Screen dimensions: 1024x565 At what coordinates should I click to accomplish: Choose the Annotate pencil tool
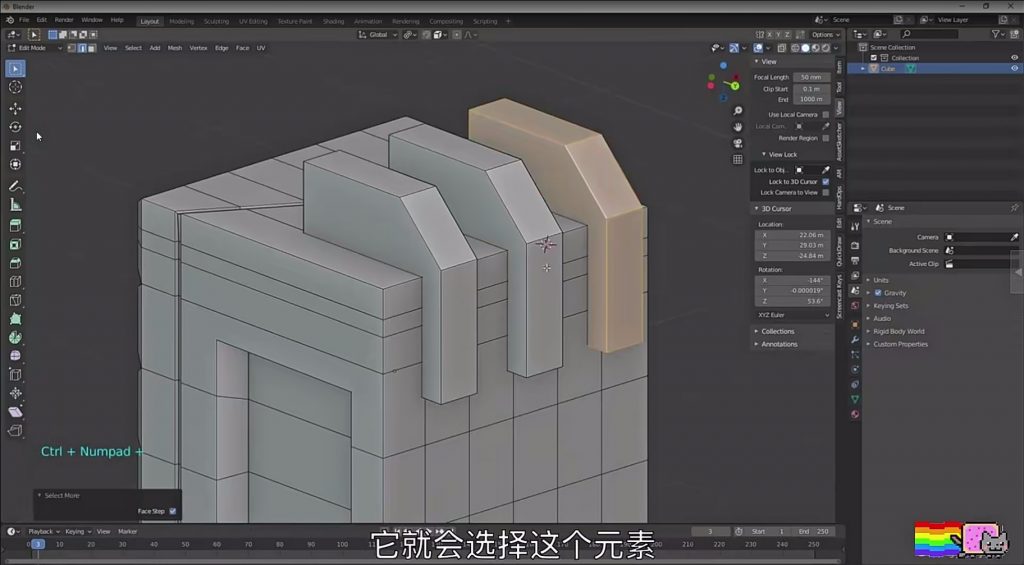pos(15,186)
